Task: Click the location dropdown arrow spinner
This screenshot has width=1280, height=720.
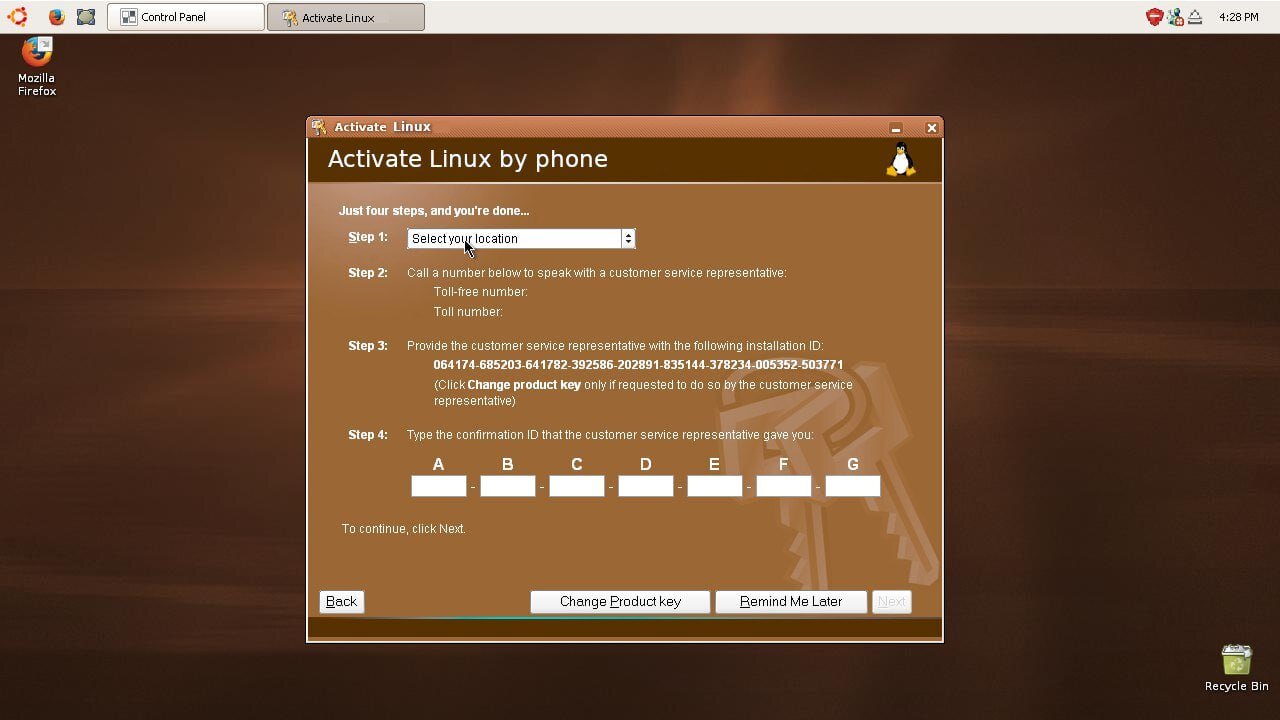Action: [x=628, y=238]
